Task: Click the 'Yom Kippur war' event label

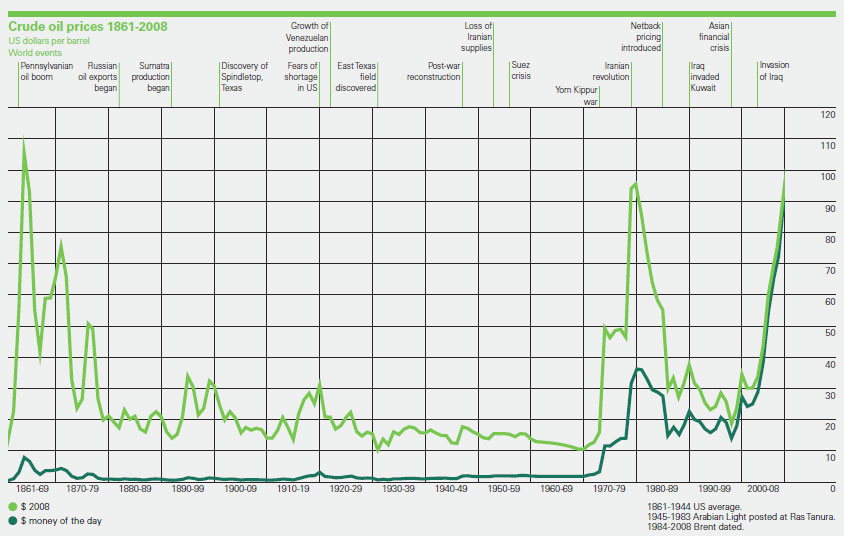Action: (576, 96)
